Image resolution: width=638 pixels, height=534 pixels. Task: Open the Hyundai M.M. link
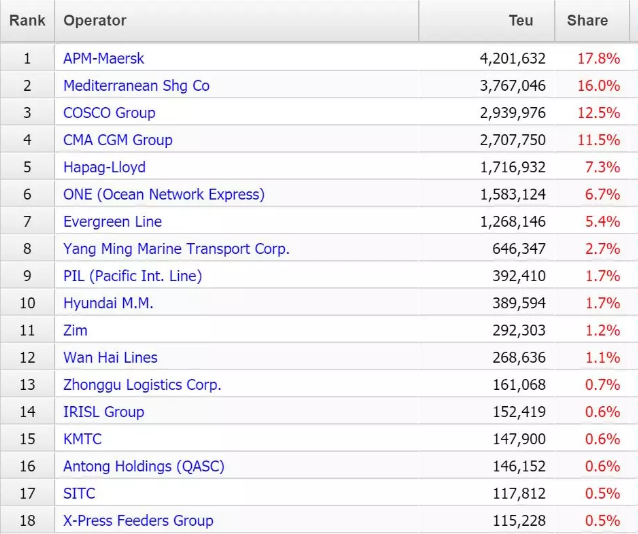point(108,303)
